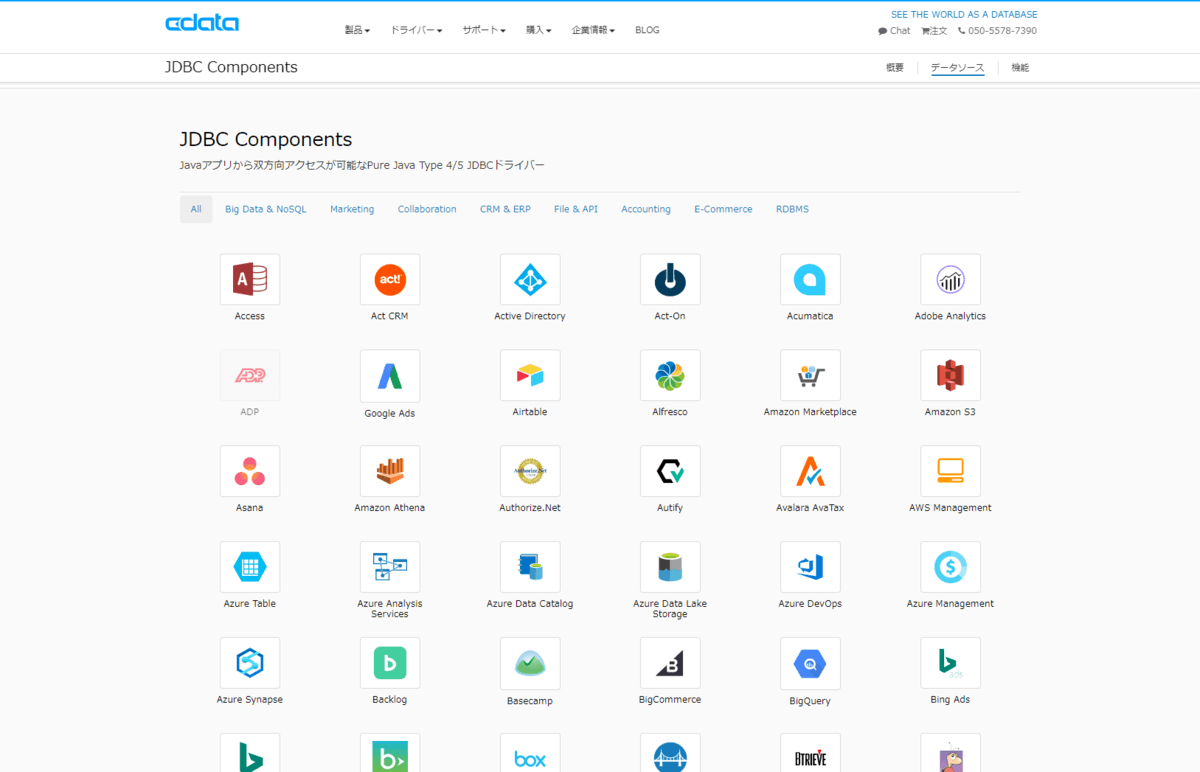Switch to the 機能 page section
Viewport: 1200px width, 772px height.
click(1019, 67)
